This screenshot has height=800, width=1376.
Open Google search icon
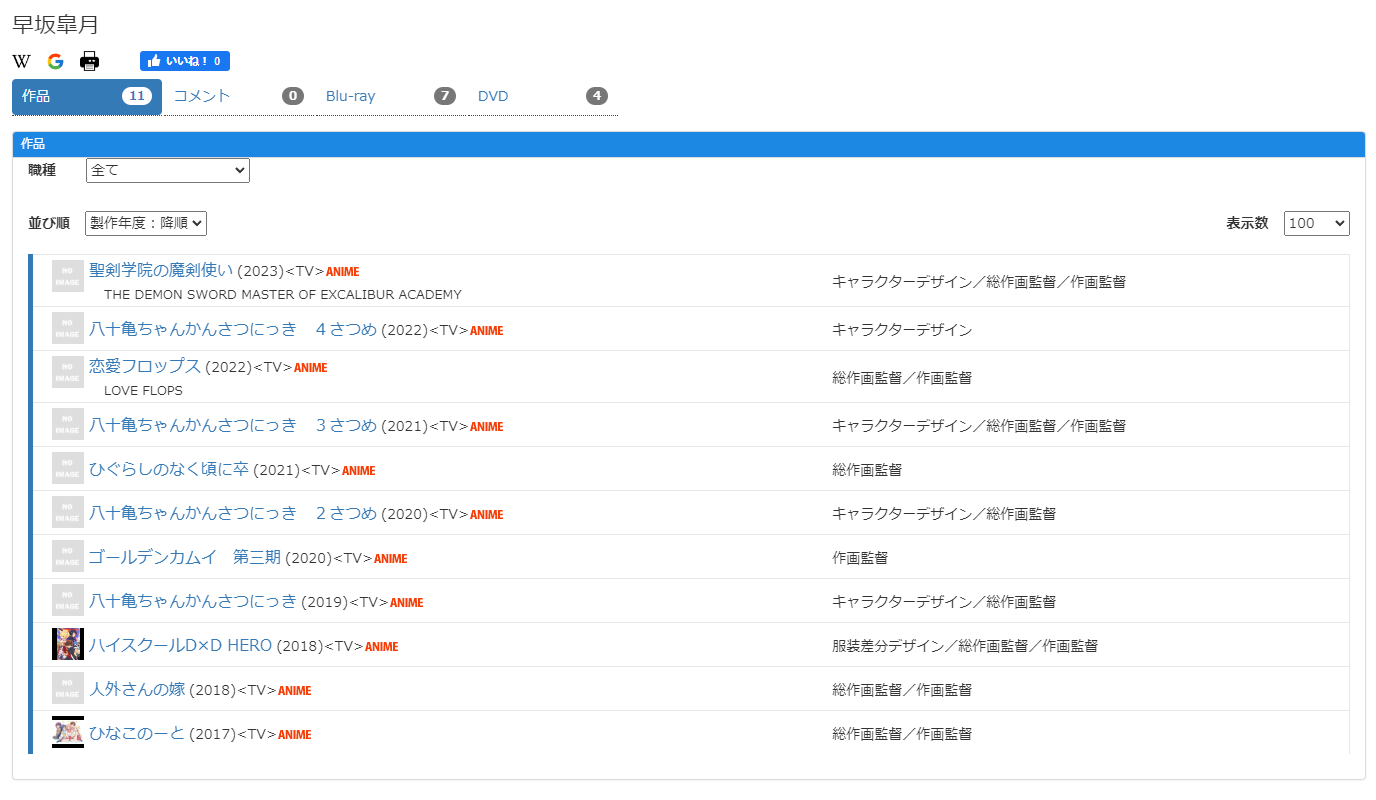(x=55, y=61)
